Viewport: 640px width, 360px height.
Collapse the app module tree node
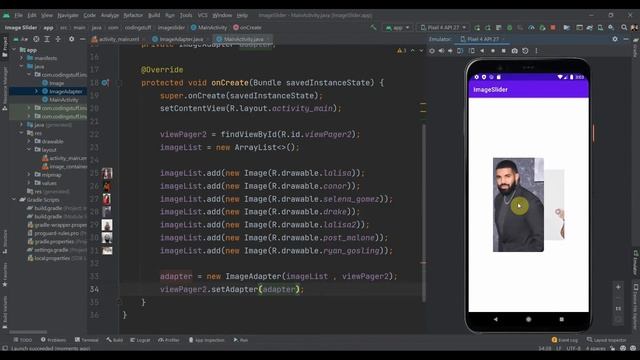pos(14,50)
